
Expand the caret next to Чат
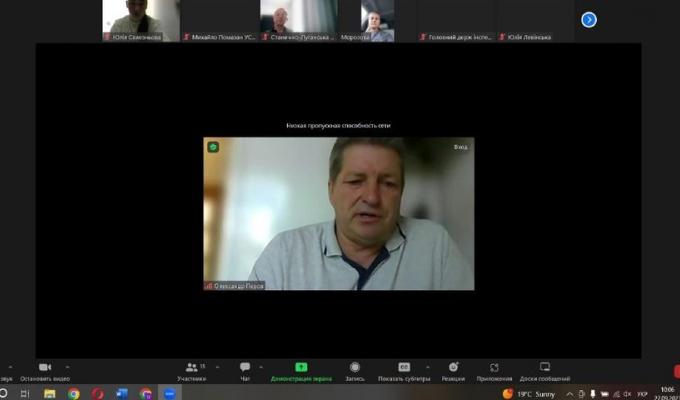tap(261, 367)
